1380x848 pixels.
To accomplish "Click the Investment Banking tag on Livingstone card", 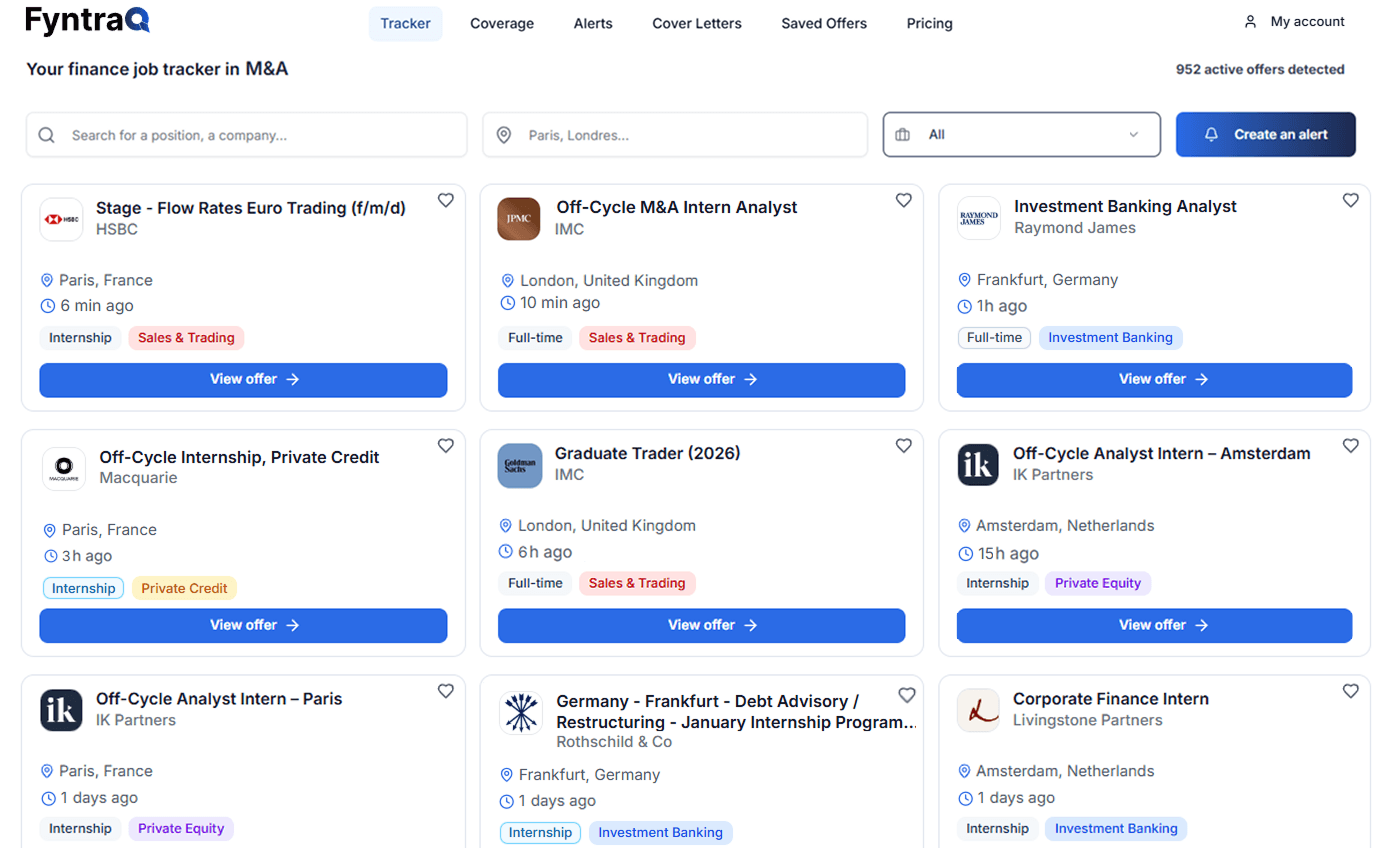I will pyautogui.click(x=1116, y=828).
